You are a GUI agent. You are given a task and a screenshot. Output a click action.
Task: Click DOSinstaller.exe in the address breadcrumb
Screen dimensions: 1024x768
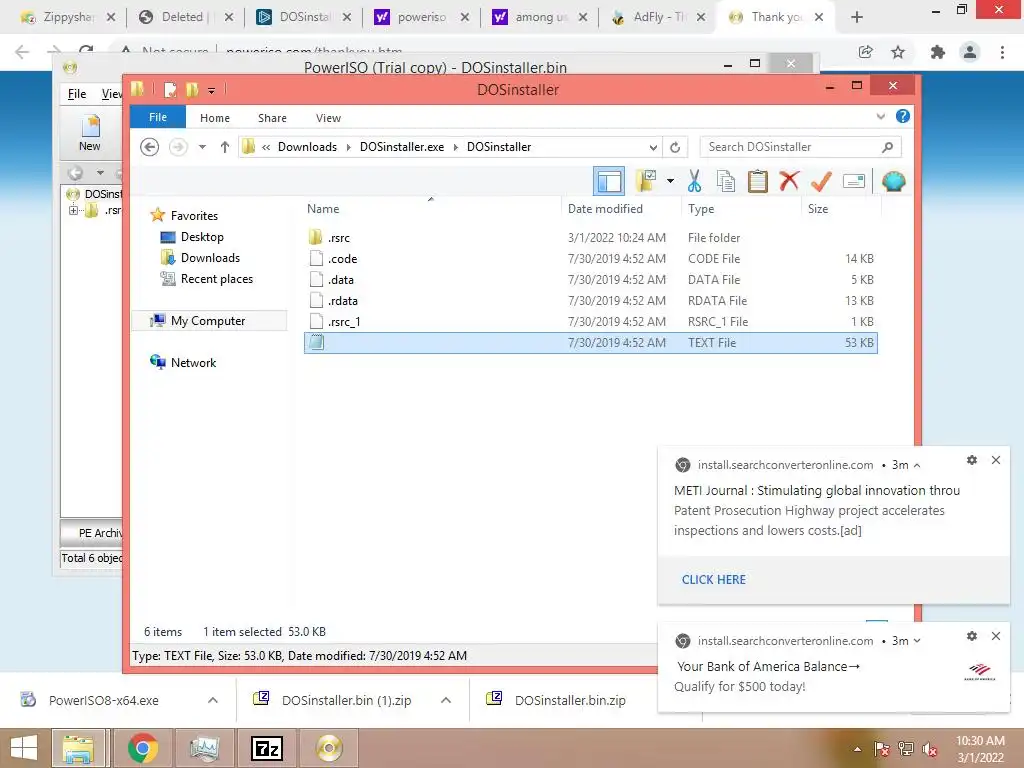click(x=402, y=147)
